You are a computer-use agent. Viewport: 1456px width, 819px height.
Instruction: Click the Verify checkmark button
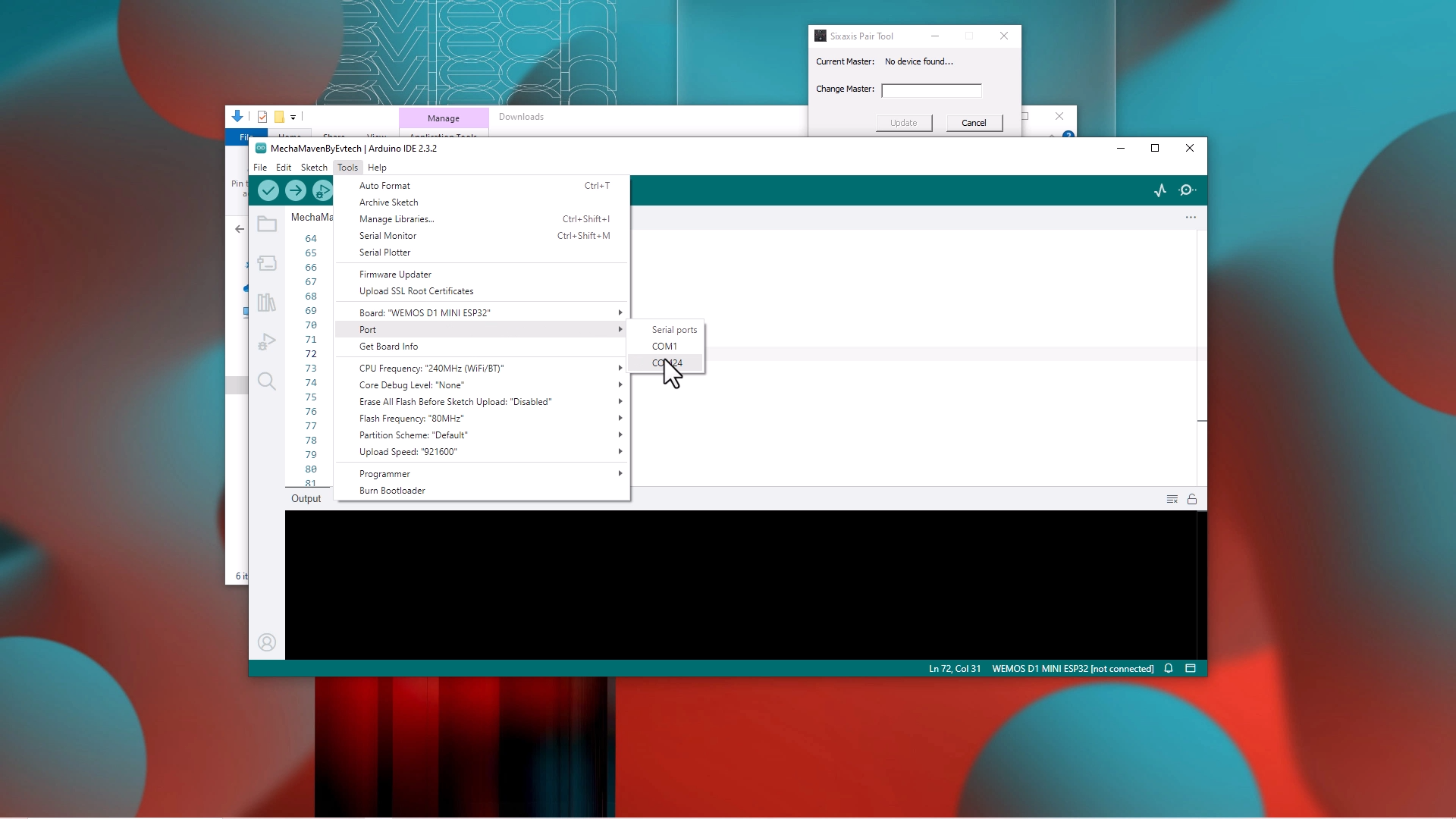click(x=268, y=190)
